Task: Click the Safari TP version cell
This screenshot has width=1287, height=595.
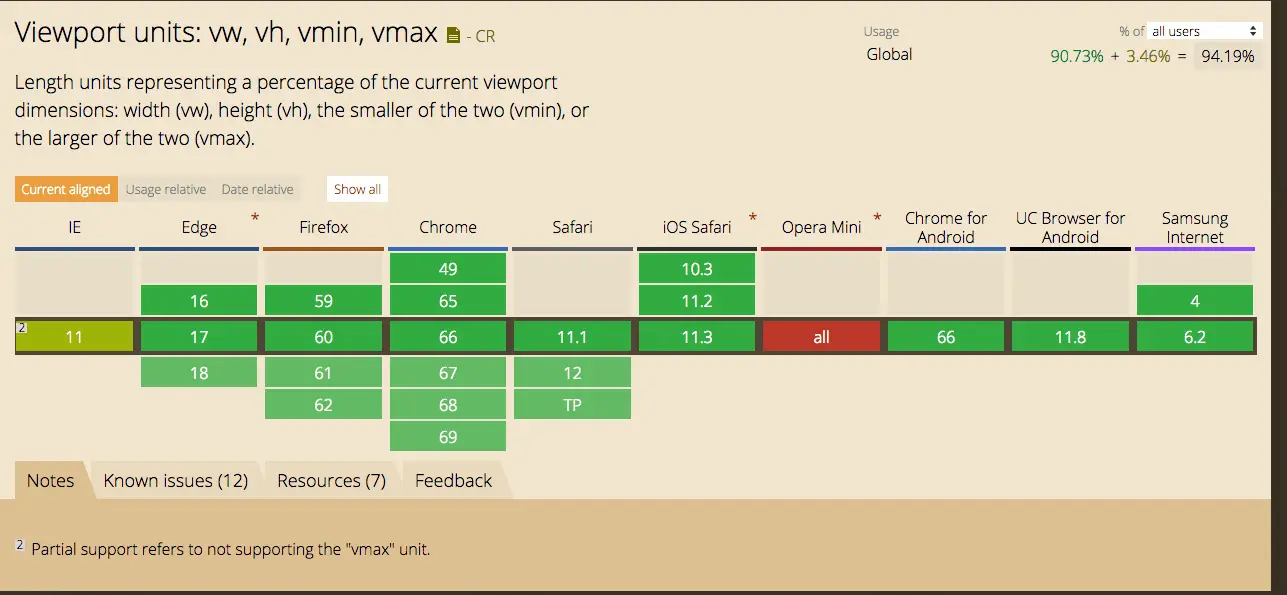Action: click(572, 405)
